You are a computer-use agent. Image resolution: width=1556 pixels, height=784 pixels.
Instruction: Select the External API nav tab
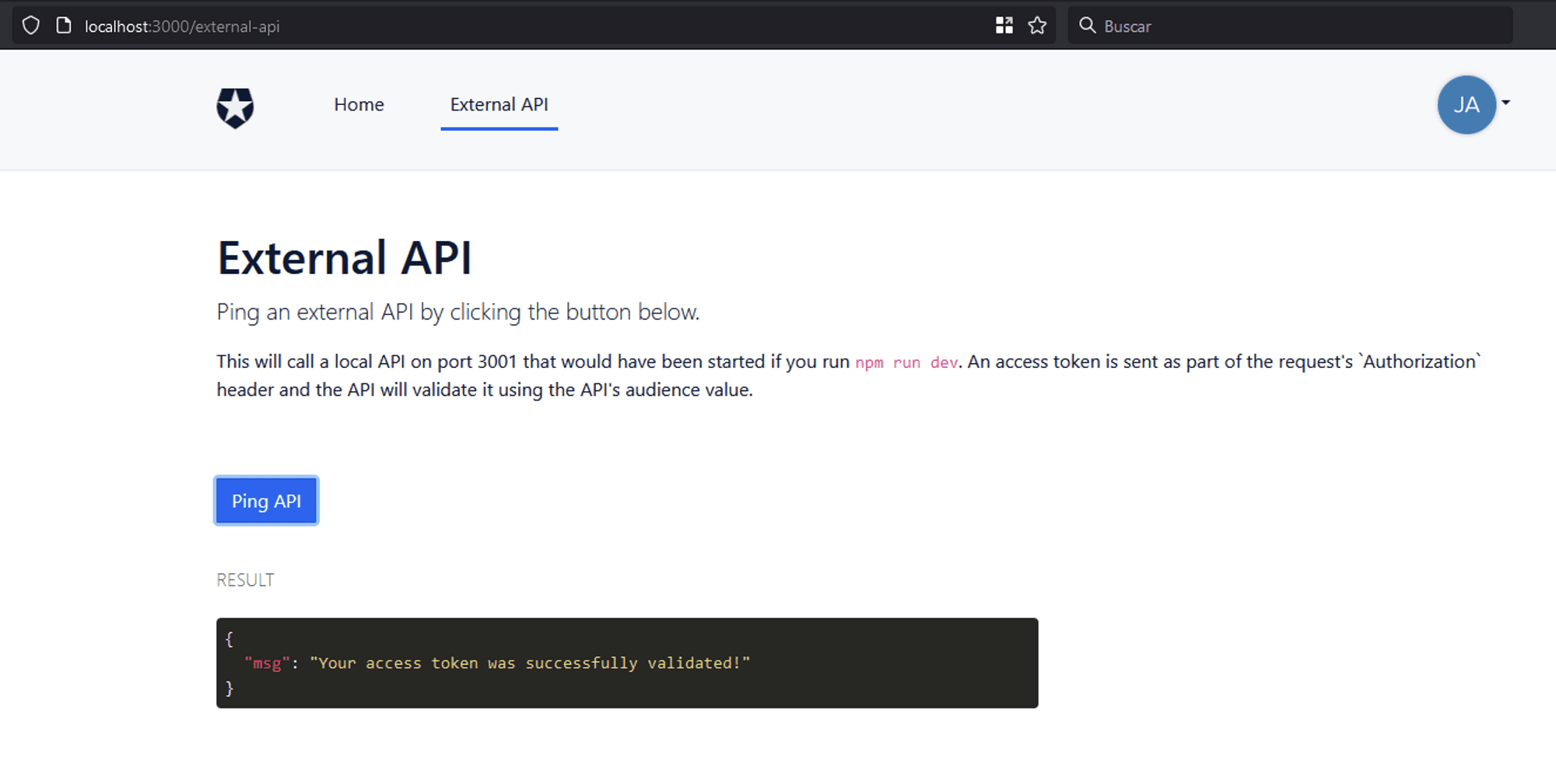coord(499,105)
